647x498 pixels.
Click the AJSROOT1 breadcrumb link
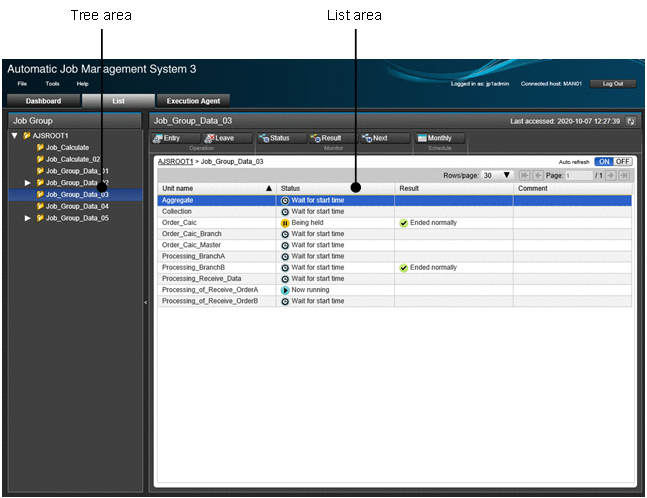coord(175,161)
